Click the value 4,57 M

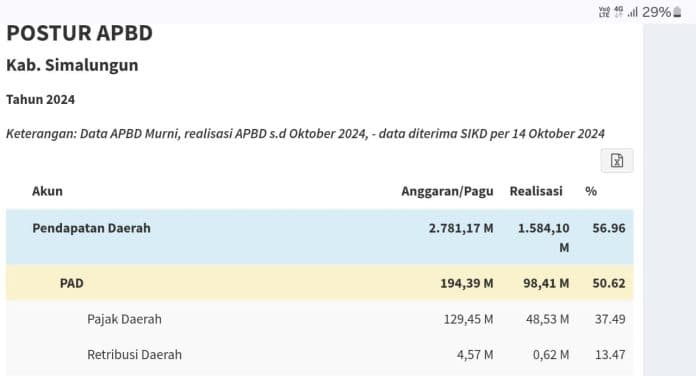(475, 355)
